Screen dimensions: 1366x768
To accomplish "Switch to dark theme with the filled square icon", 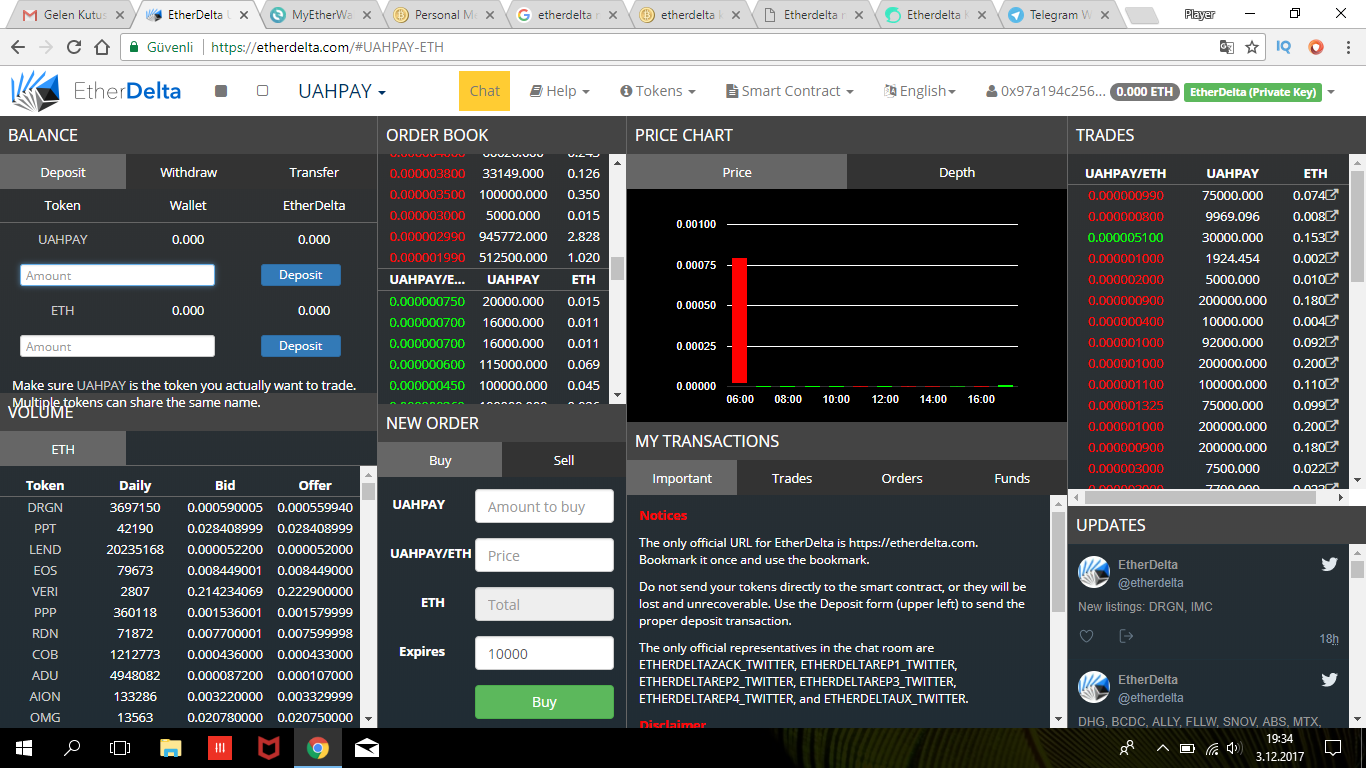I will 222,91.
